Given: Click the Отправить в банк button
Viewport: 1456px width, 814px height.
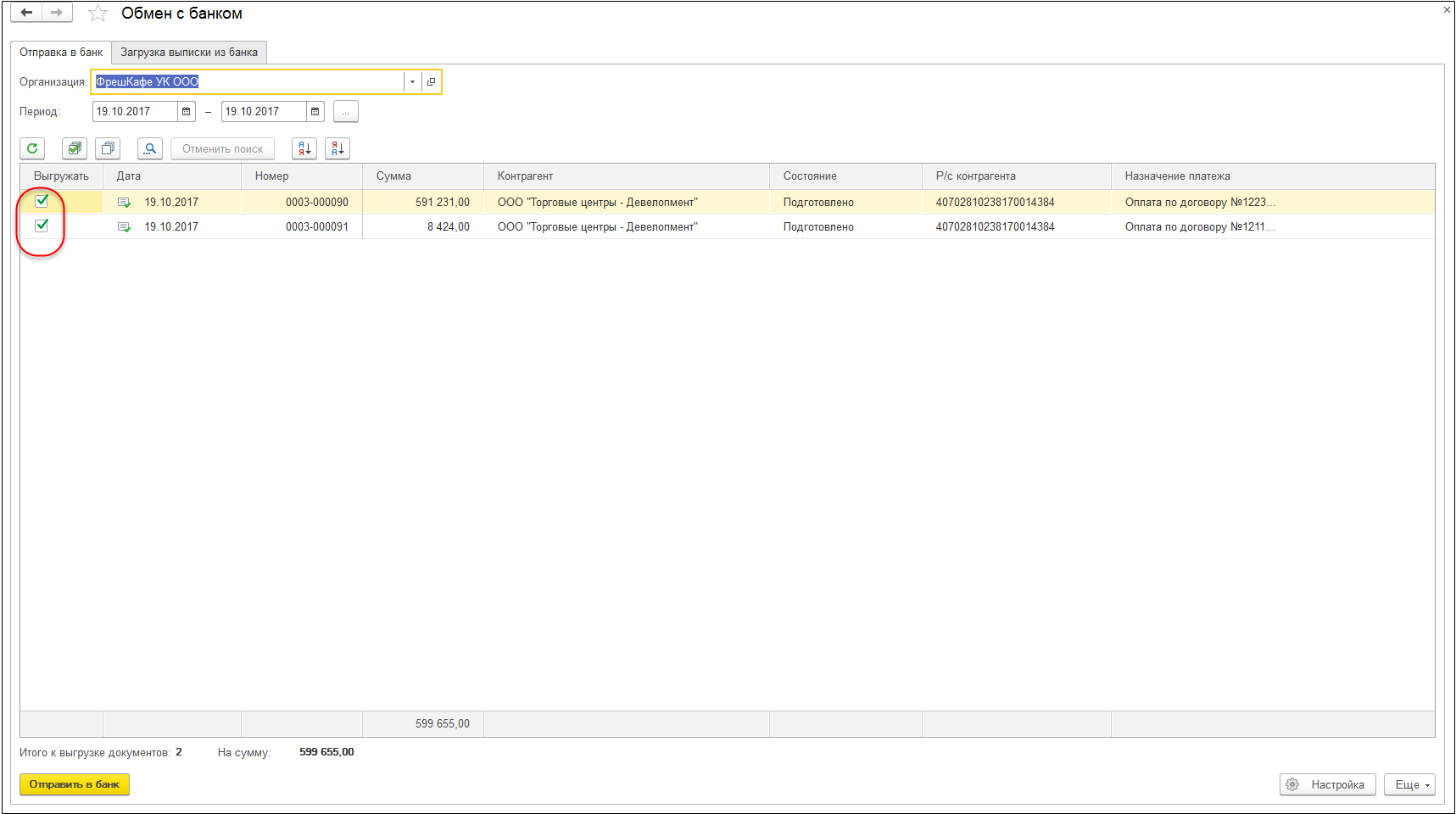Looking at the screenshot, I should 75,784.
